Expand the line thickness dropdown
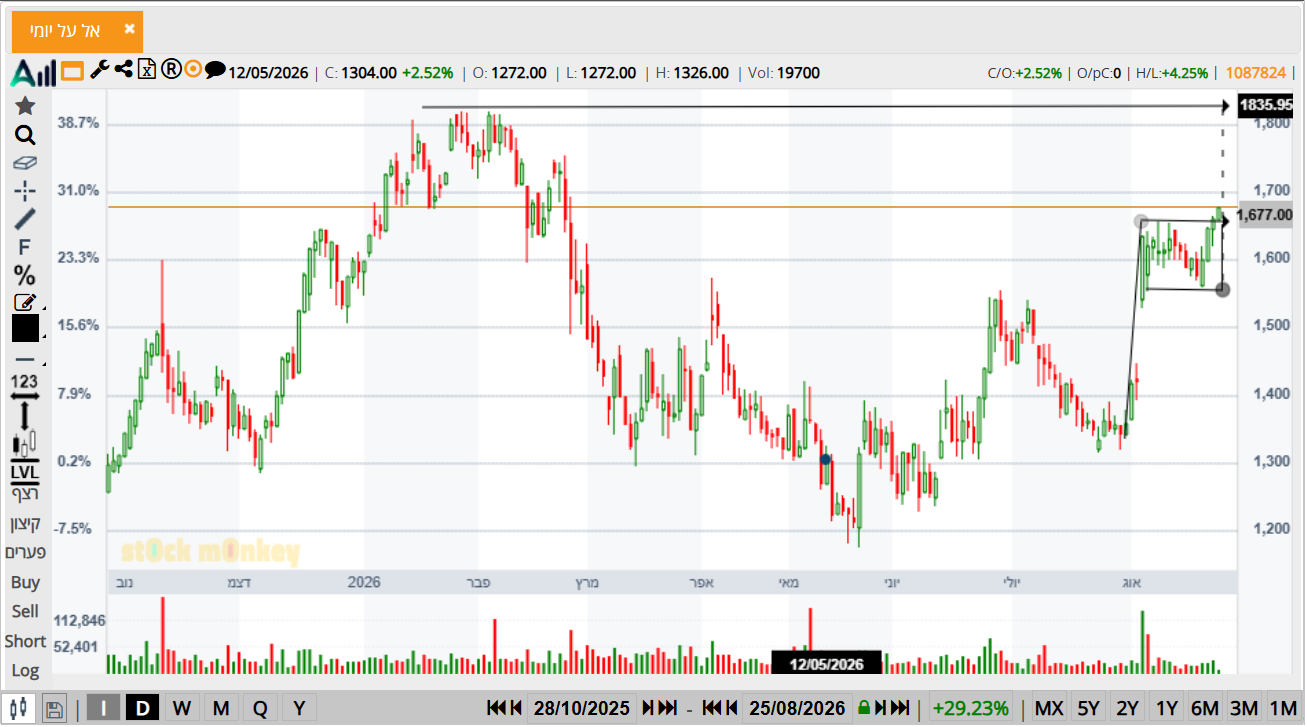 tap(25, 360)
